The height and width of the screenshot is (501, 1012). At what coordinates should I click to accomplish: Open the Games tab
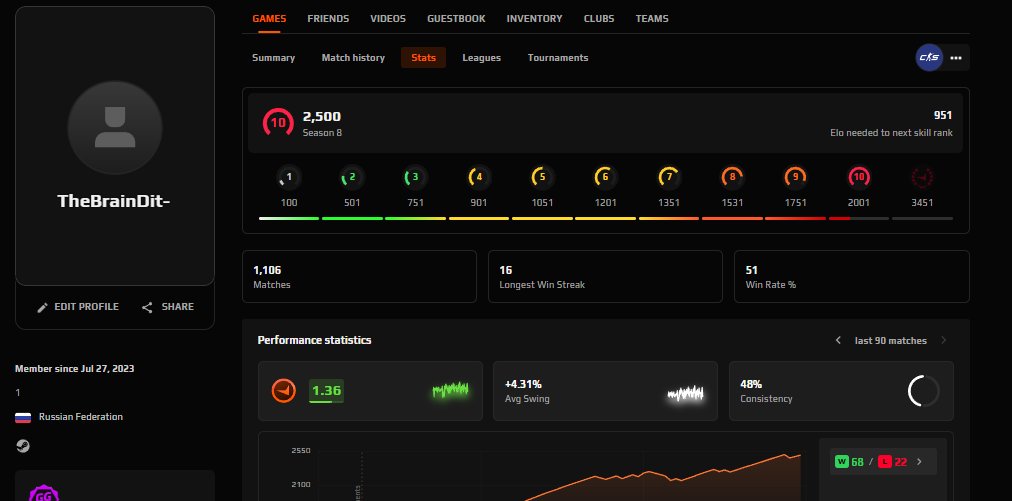269,19
